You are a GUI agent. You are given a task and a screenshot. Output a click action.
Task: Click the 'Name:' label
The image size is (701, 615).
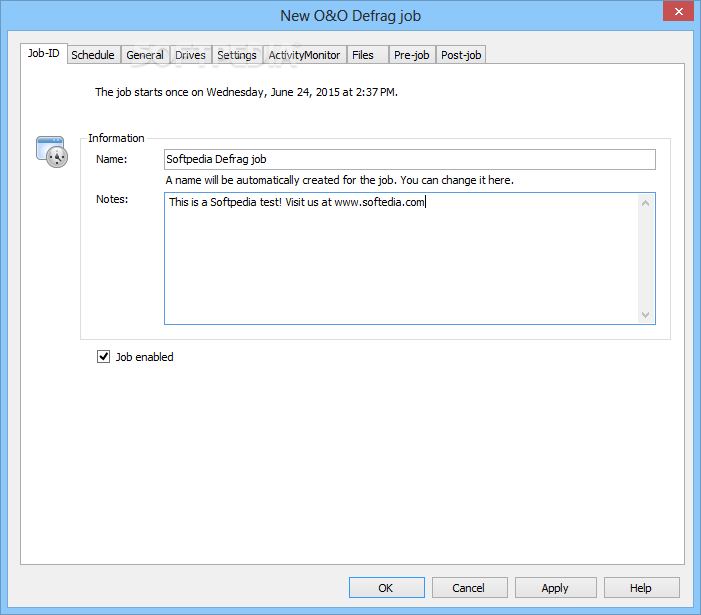click(x=112, y=159)
